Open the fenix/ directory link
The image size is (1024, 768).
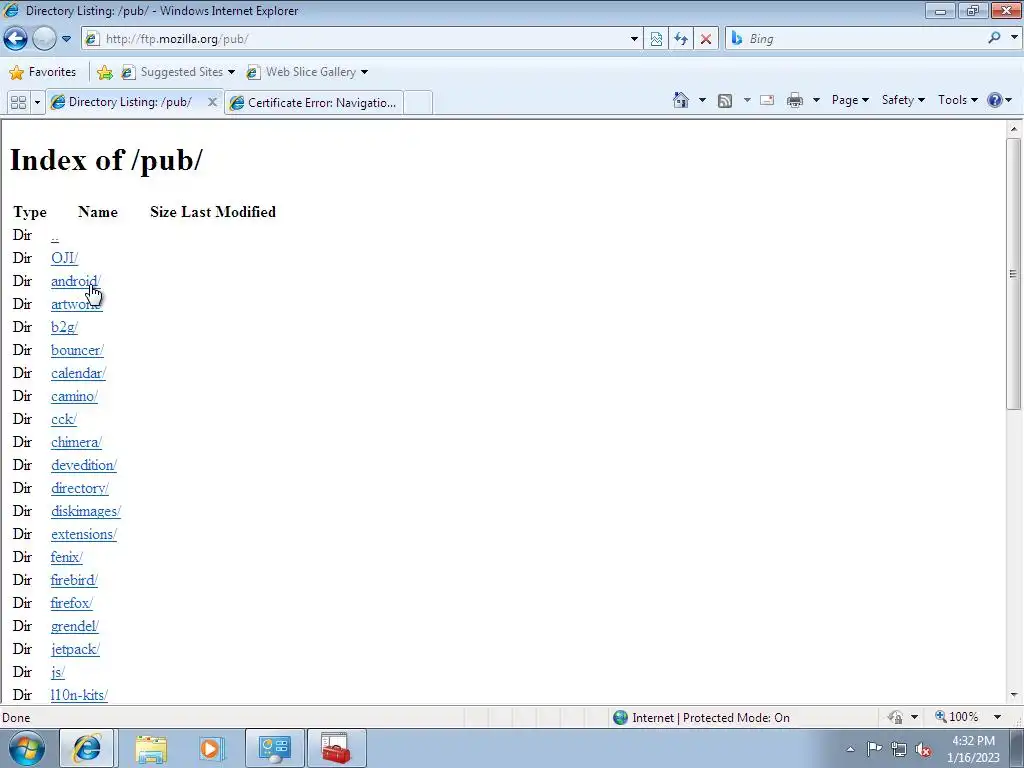[67, 557]
